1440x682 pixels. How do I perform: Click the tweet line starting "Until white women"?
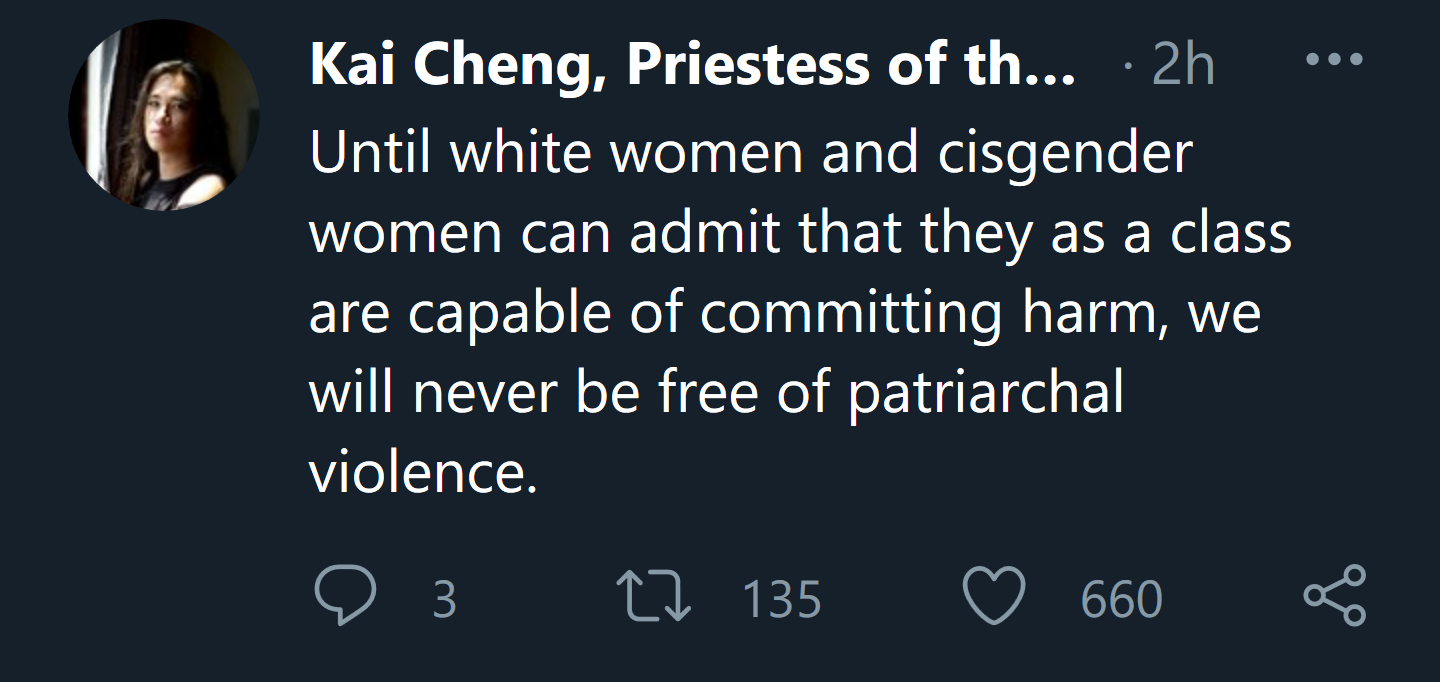coord(750,154)
